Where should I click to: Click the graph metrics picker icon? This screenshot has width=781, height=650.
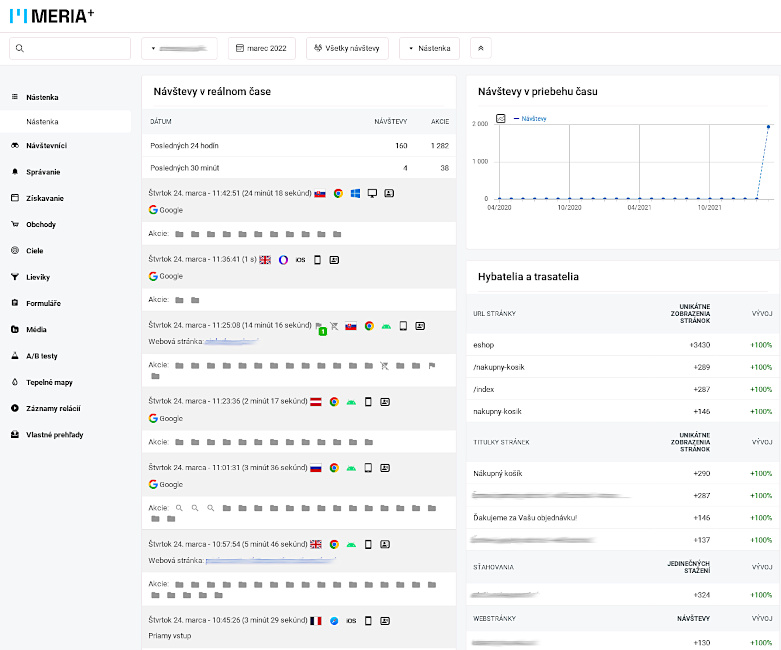point(501,119)
